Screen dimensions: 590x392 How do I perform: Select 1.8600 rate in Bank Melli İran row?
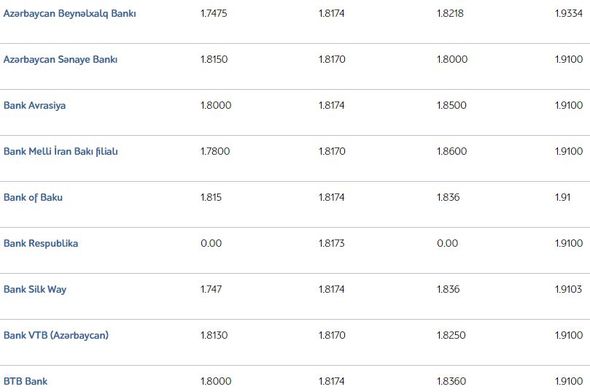point(452,151)
